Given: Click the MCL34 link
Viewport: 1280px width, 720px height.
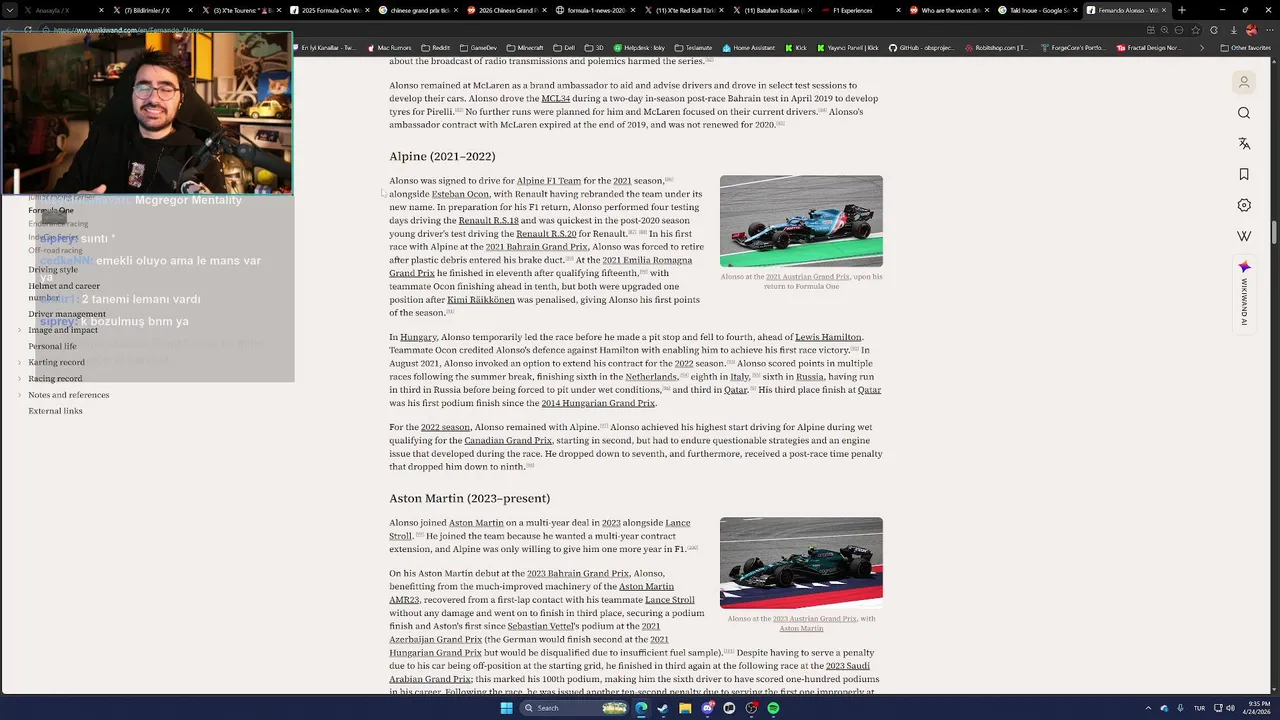Looking at the screenshot, I should click(x=555, y=99).
